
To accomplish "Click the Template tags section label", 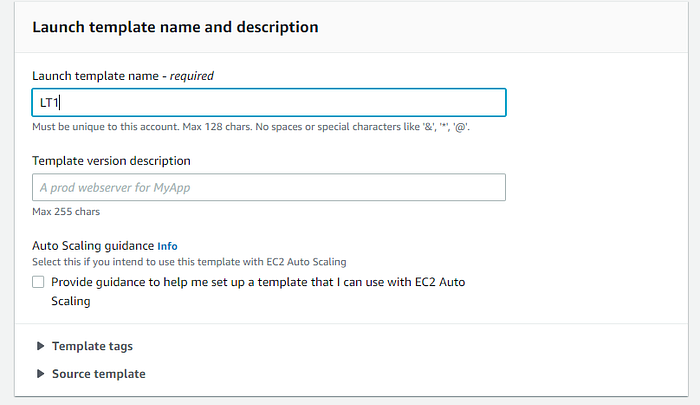I will 92,346.
